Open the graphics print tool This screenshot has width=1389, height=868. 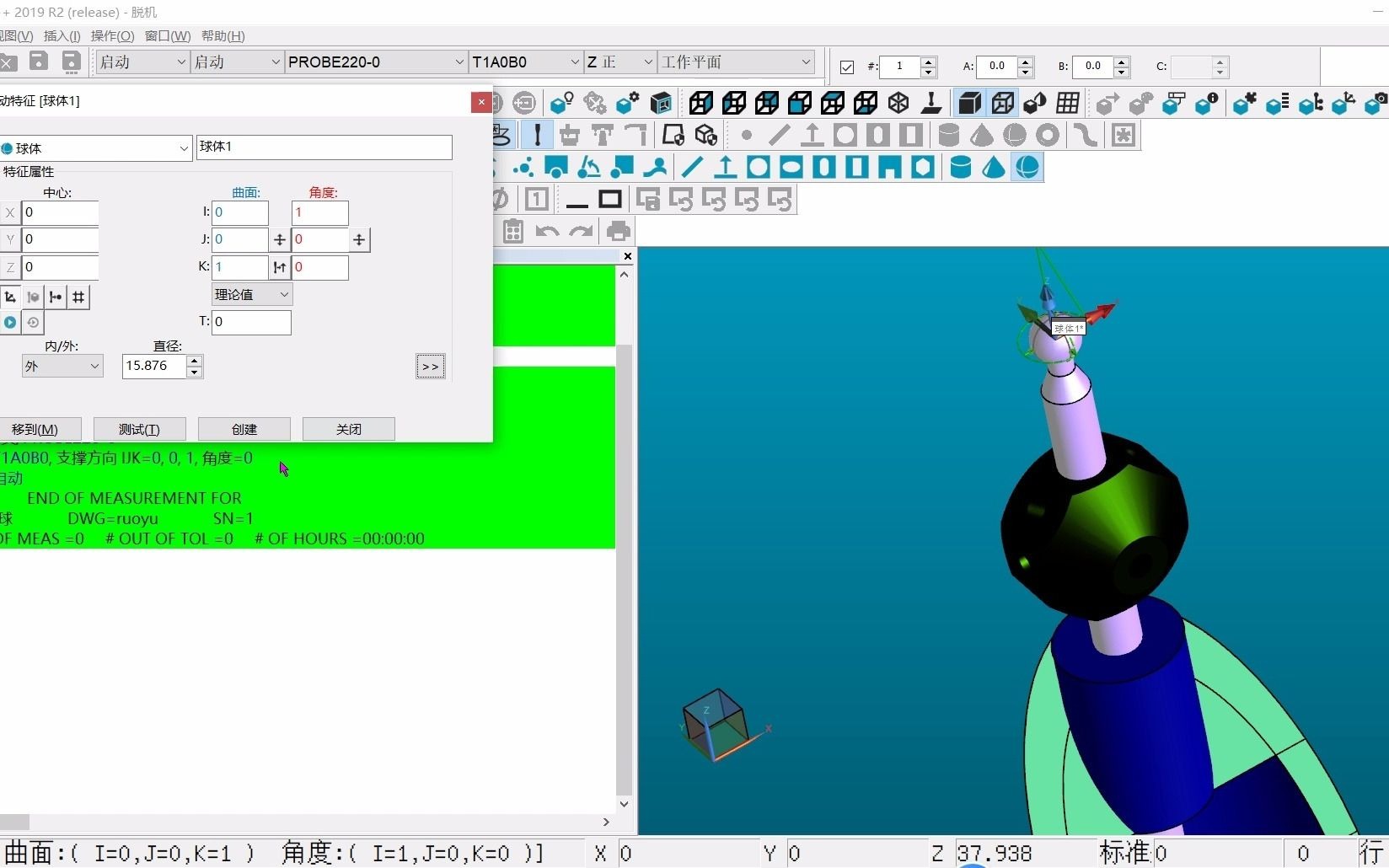pos(619,231)
